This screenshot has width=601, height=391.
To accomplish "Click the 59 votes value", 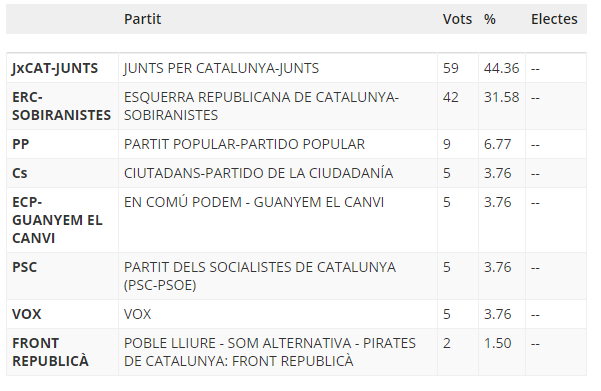I will click(450, 68).
